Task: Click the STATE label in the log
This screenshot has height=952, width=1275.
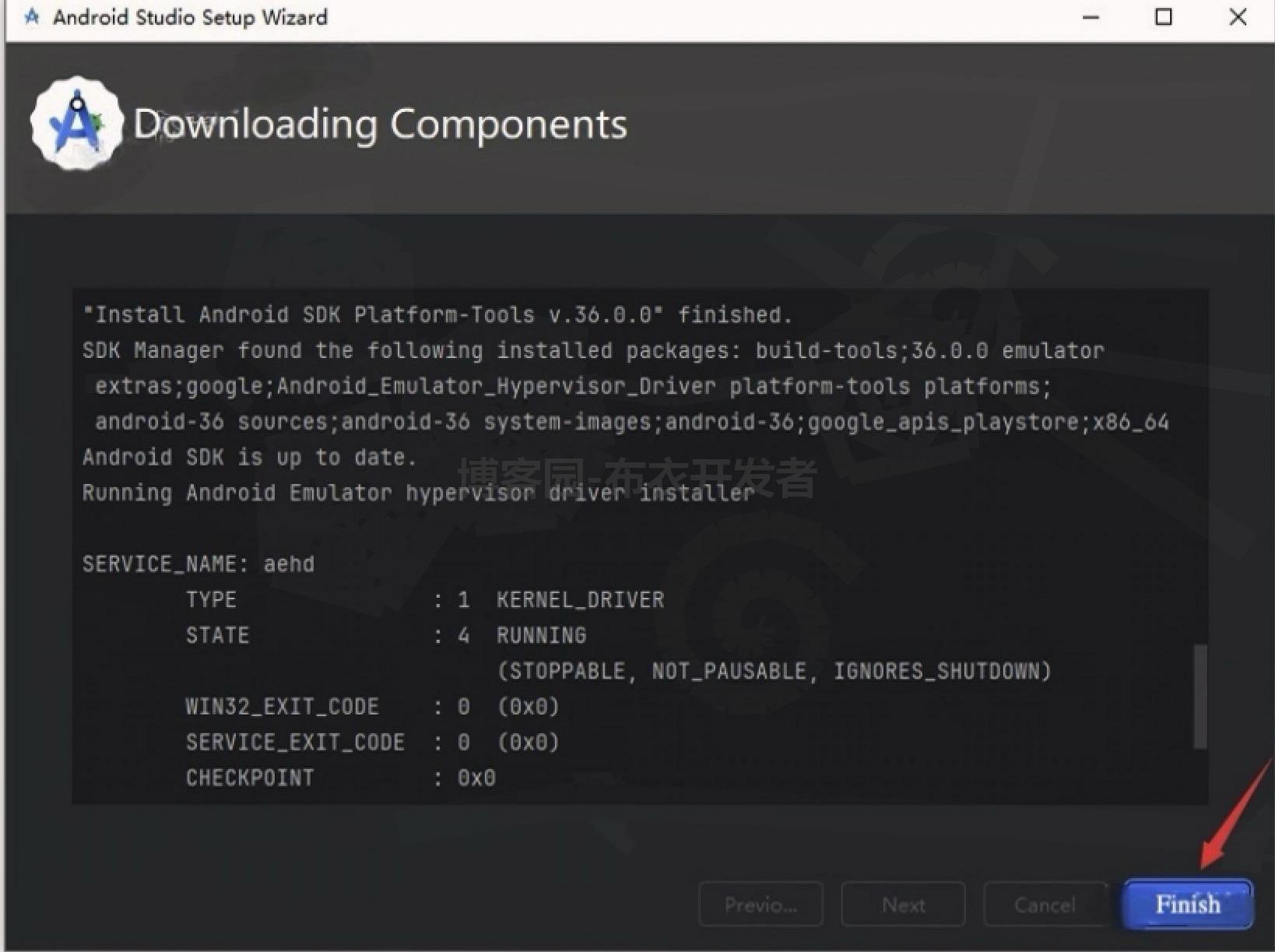Action: [x=218, y=635]
